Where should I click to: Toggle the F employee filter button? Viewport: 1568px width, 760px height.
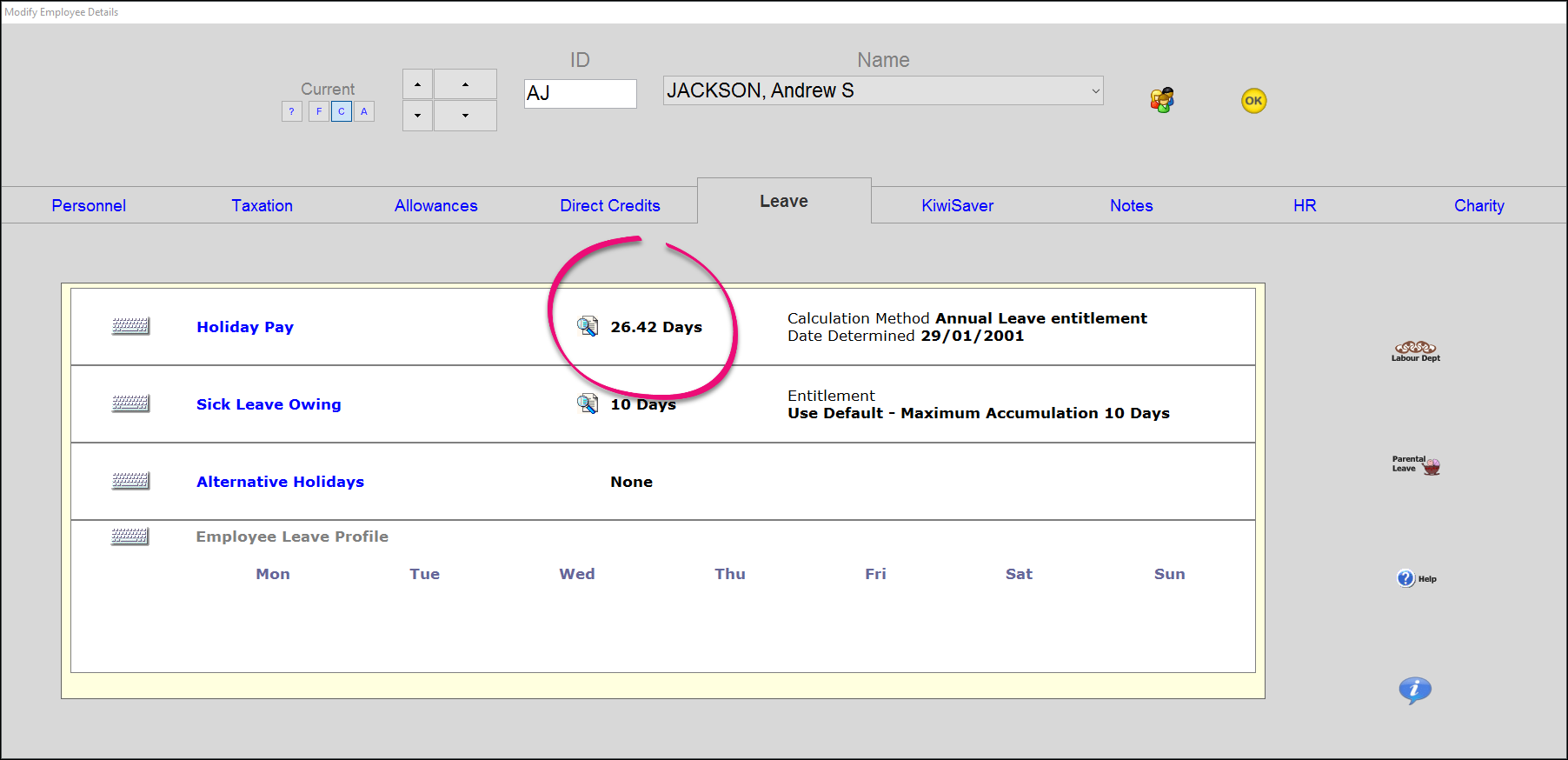click(x=319, y=111)
